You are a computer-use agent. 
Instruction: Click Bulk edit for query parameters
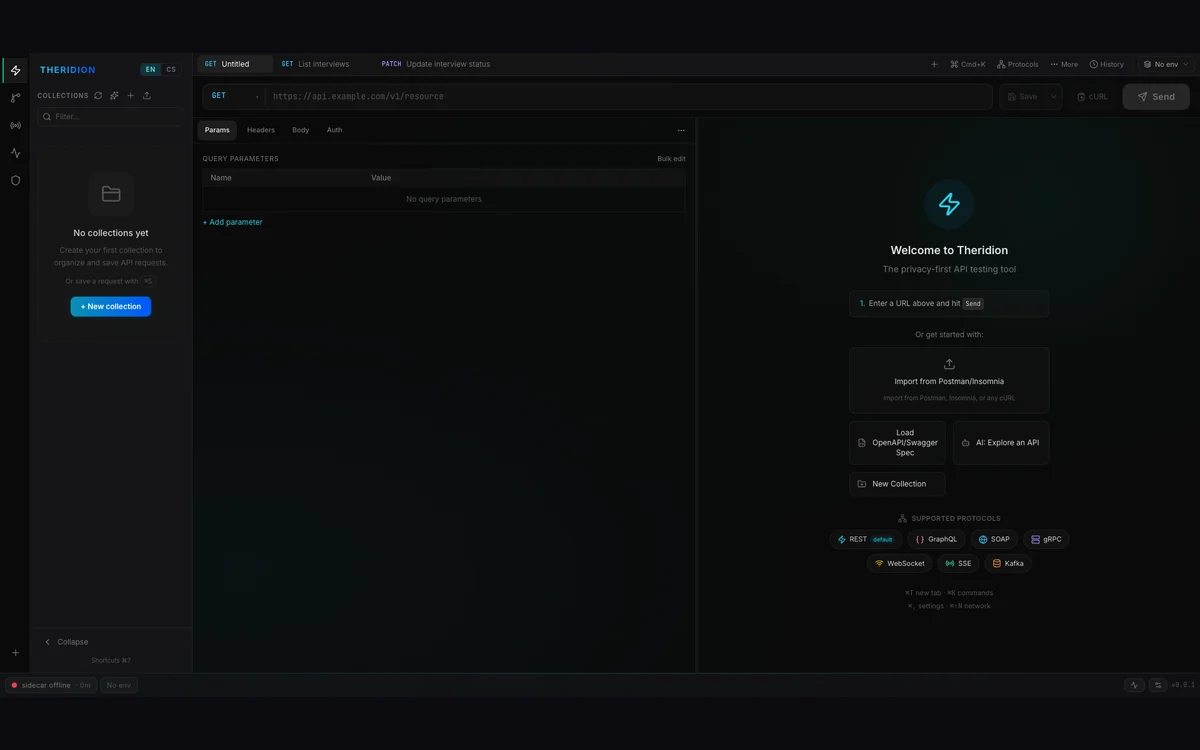coord(671,159)
